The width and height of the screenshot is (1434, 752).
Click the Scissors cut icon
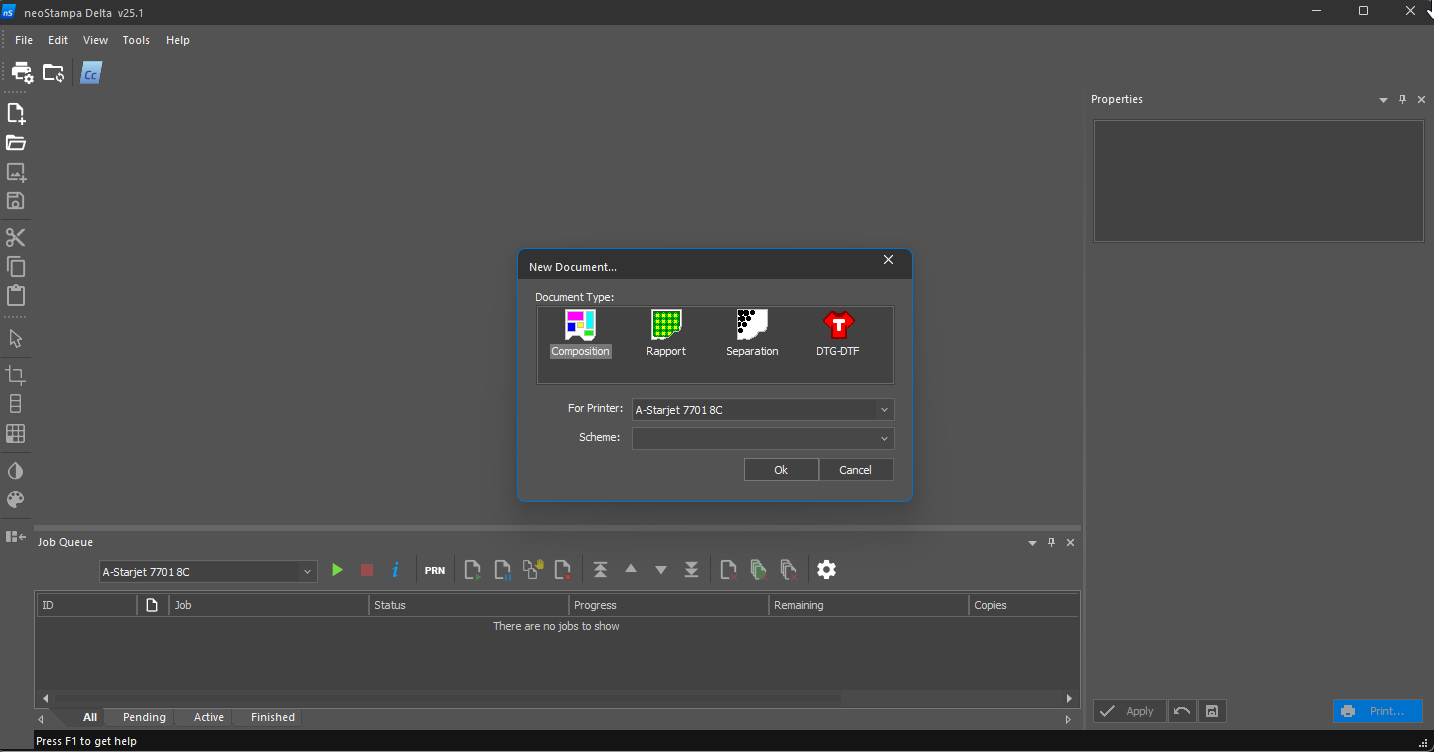15,237
